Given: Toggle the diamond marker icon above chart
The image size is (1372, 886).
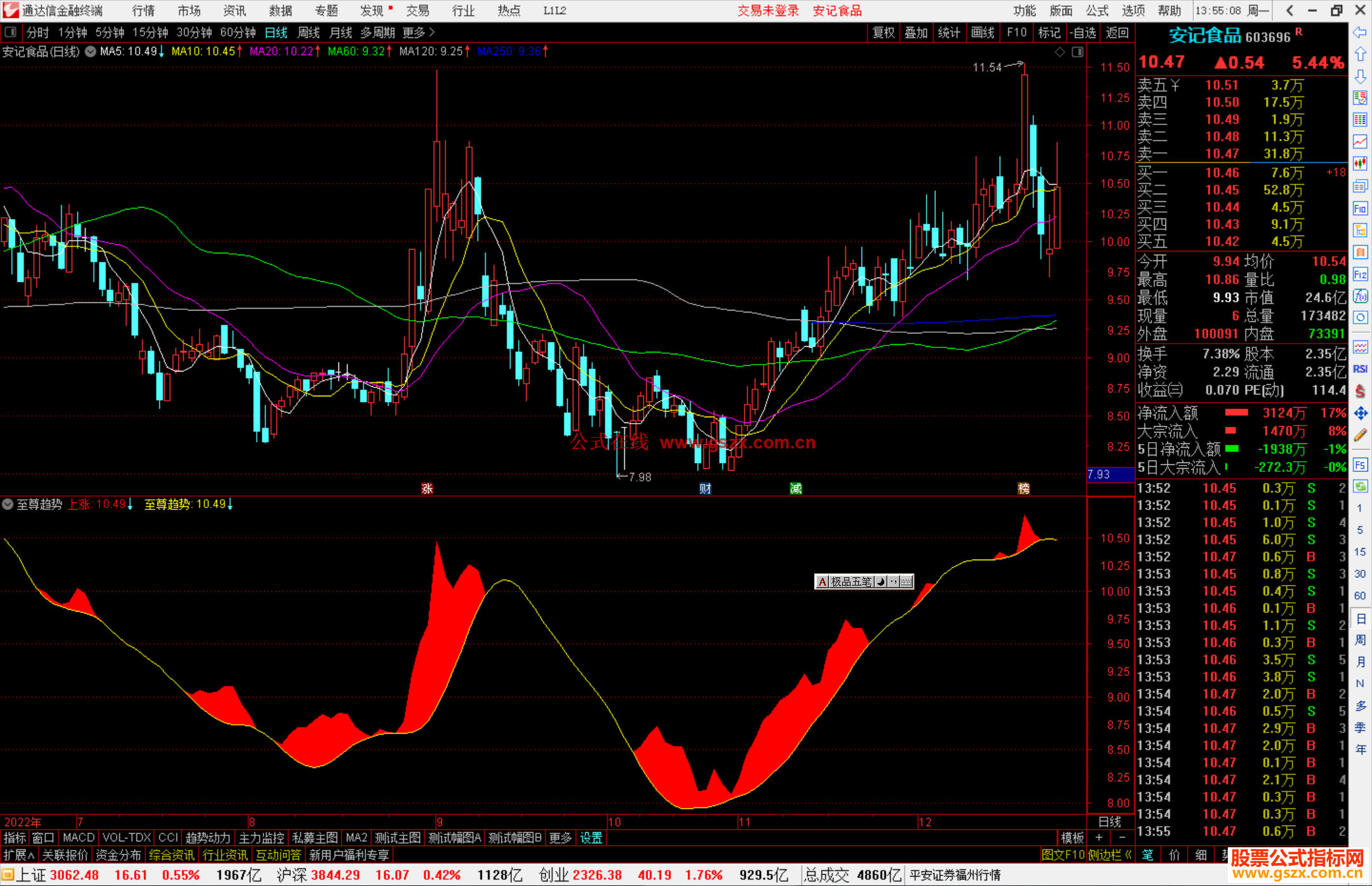Looking at the screenshot, I should click(1059, 52).
